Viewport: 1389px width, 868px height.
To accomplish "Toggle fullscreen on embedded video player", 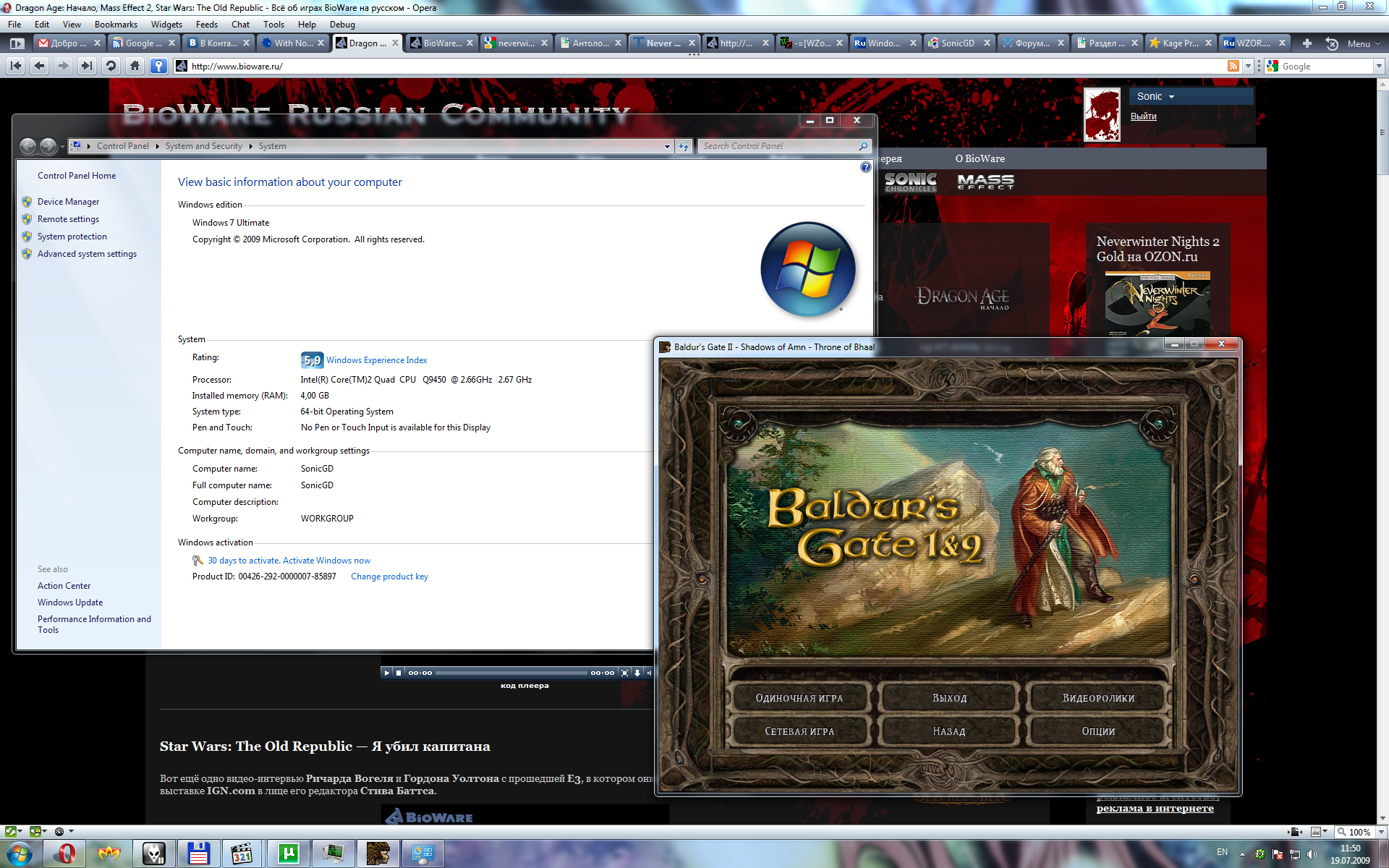I will point(625,673).
